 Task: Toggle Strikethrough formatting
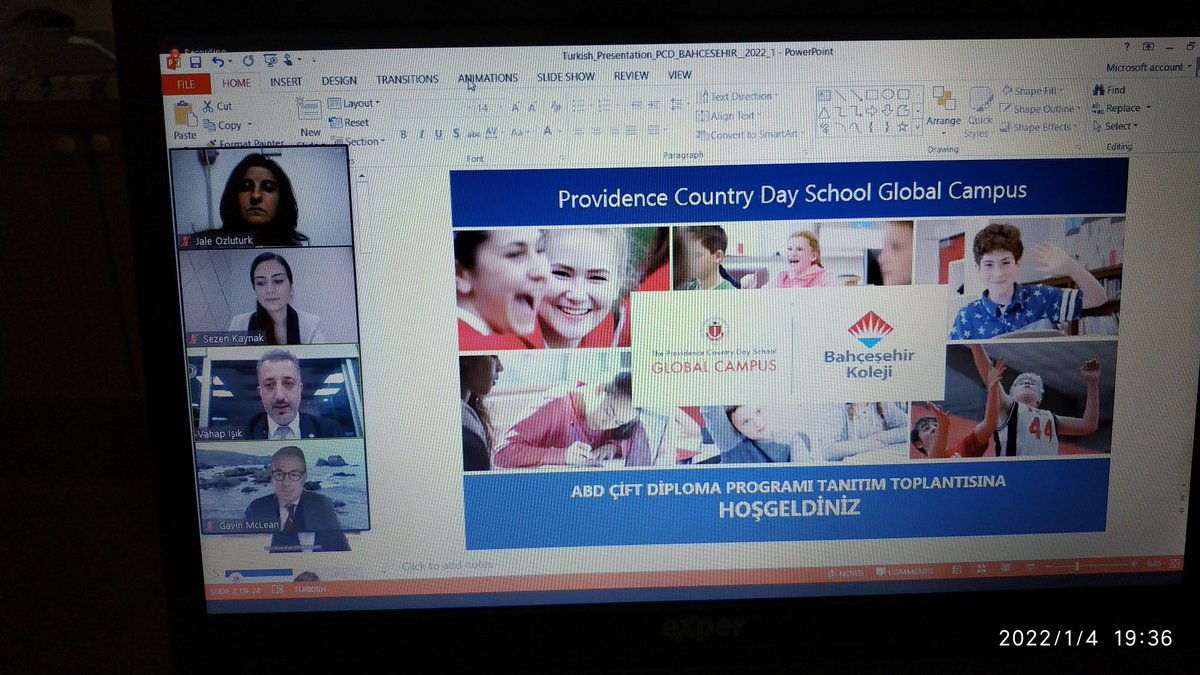[472, 132]
